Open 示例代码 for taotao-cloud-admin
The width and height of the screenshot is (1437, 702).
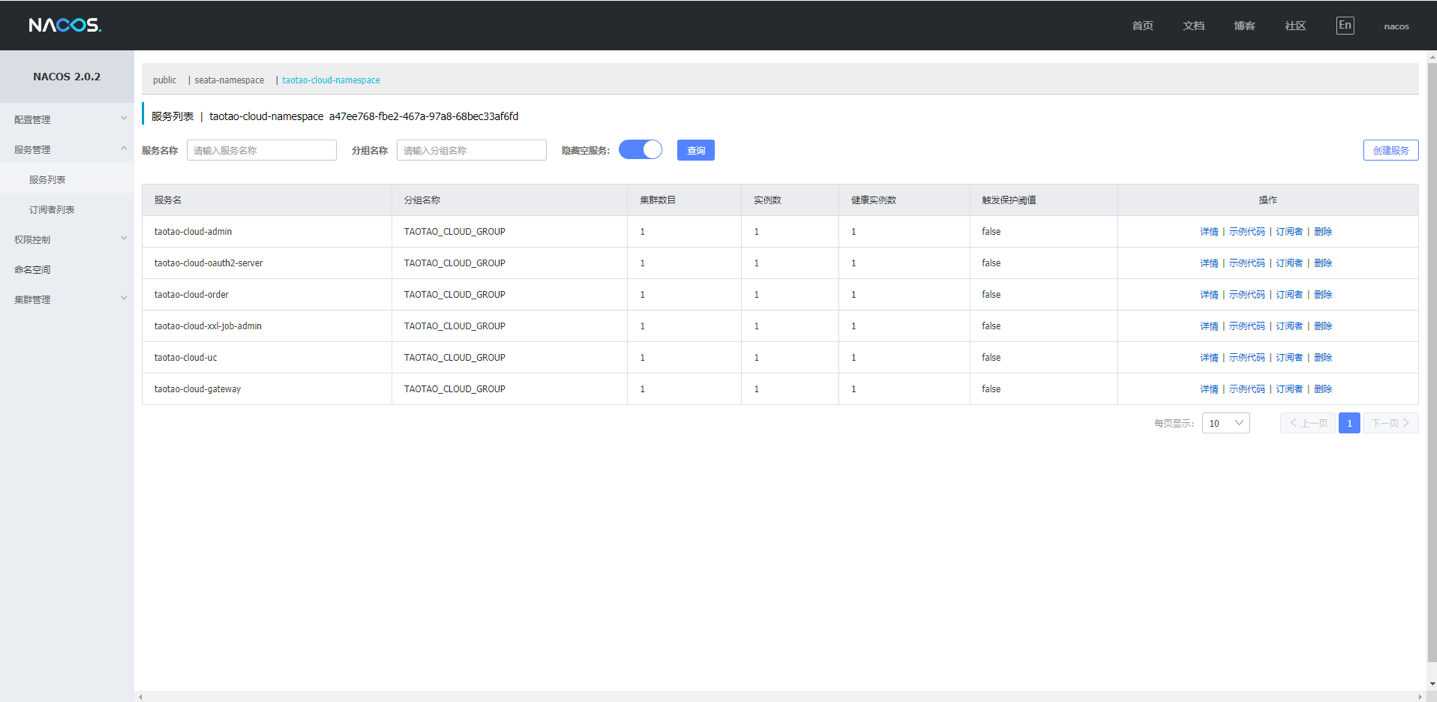point(1247,232)
